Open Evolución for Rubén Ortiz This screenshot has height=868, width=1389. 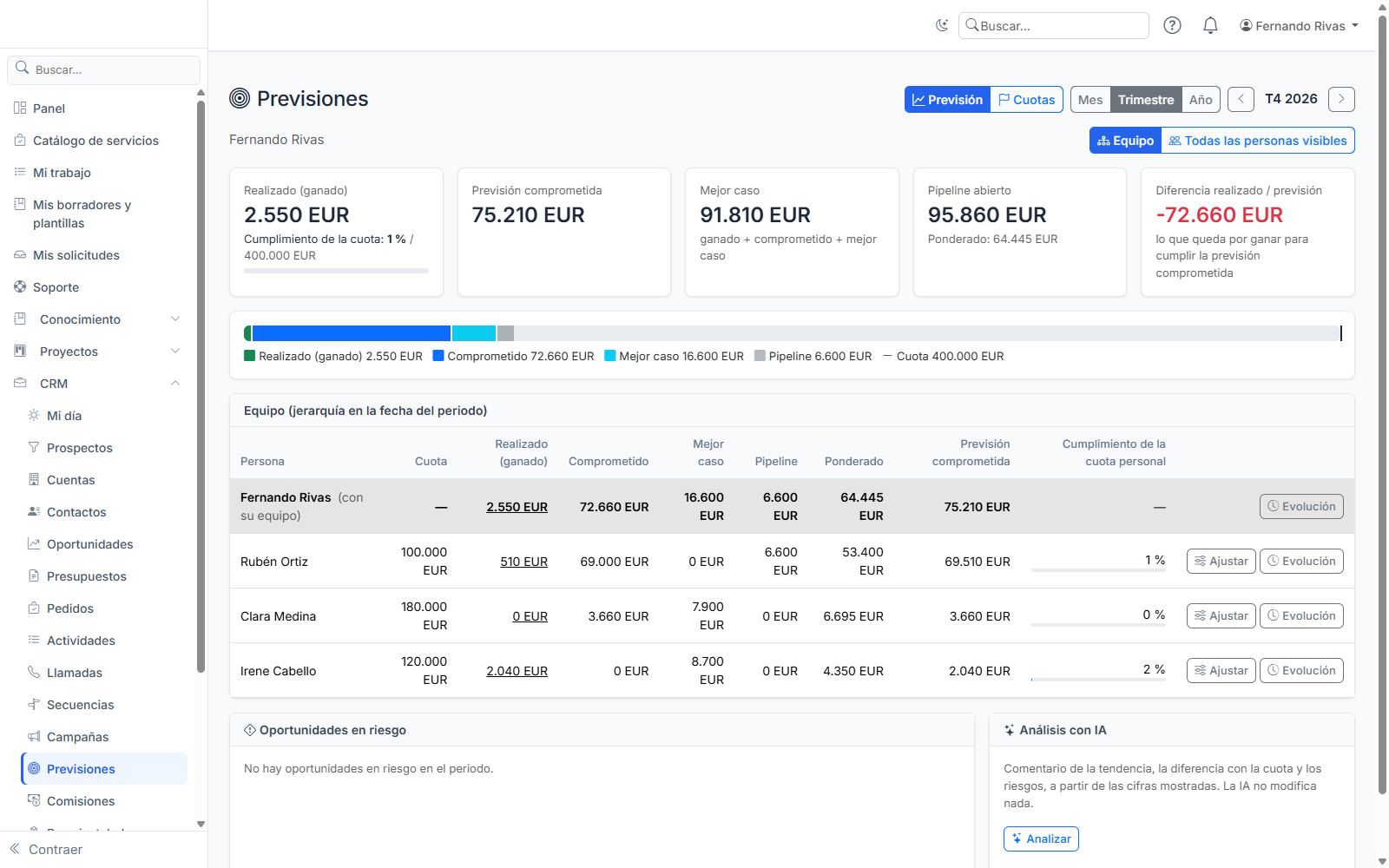1301,562
